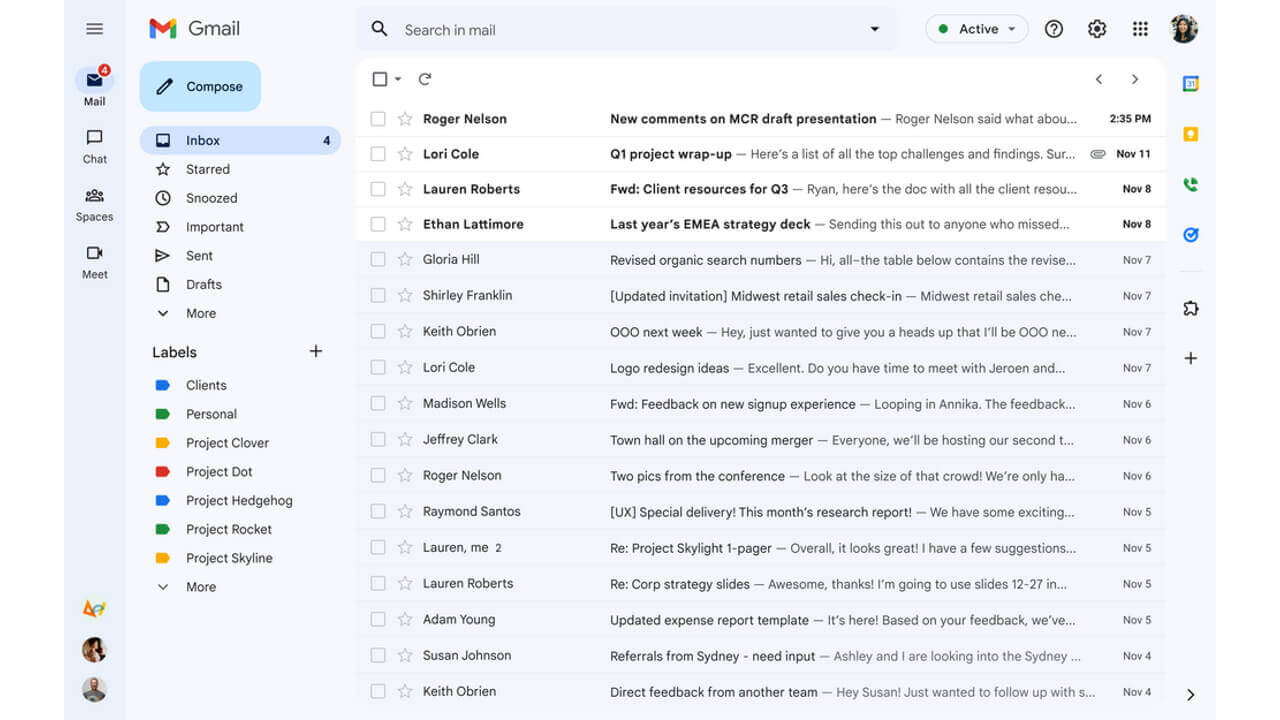Open the Google apps grid

tap(1140, 29)
